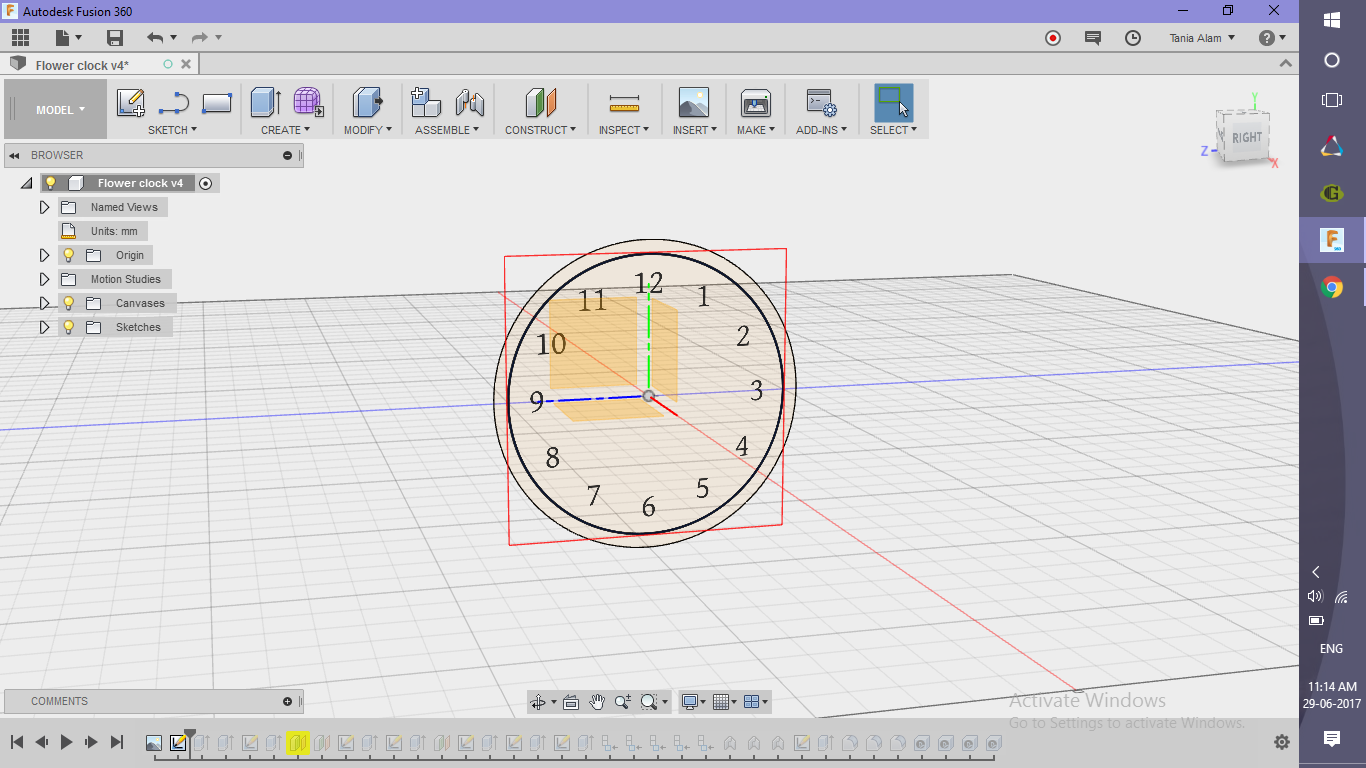Expand the Comments panel with plus icon
Screen dimensions: 1366x768
[288, 701]
